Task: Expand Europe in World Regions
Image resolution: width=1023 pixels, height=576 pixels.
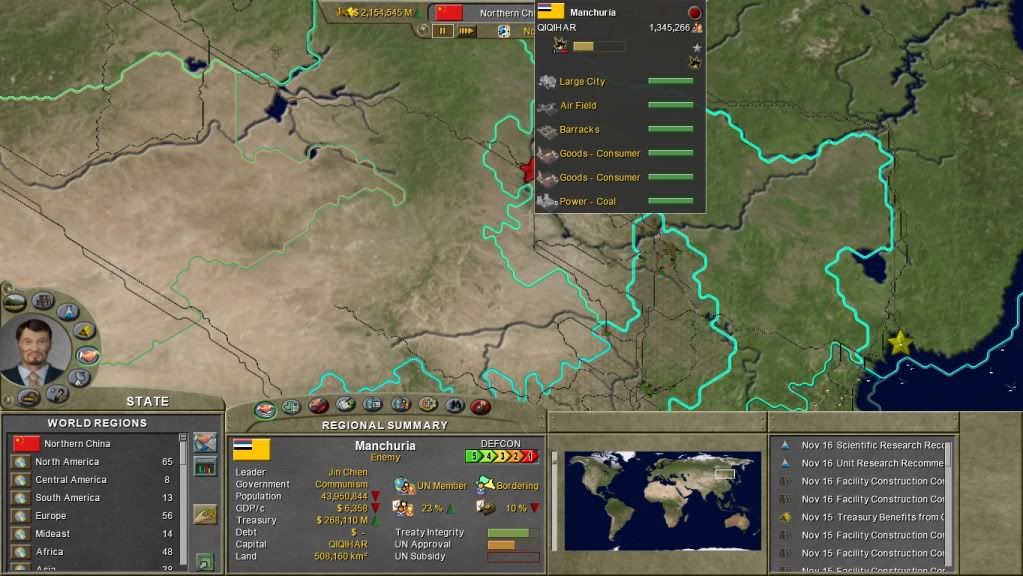Action: click(x=94, y=515)
